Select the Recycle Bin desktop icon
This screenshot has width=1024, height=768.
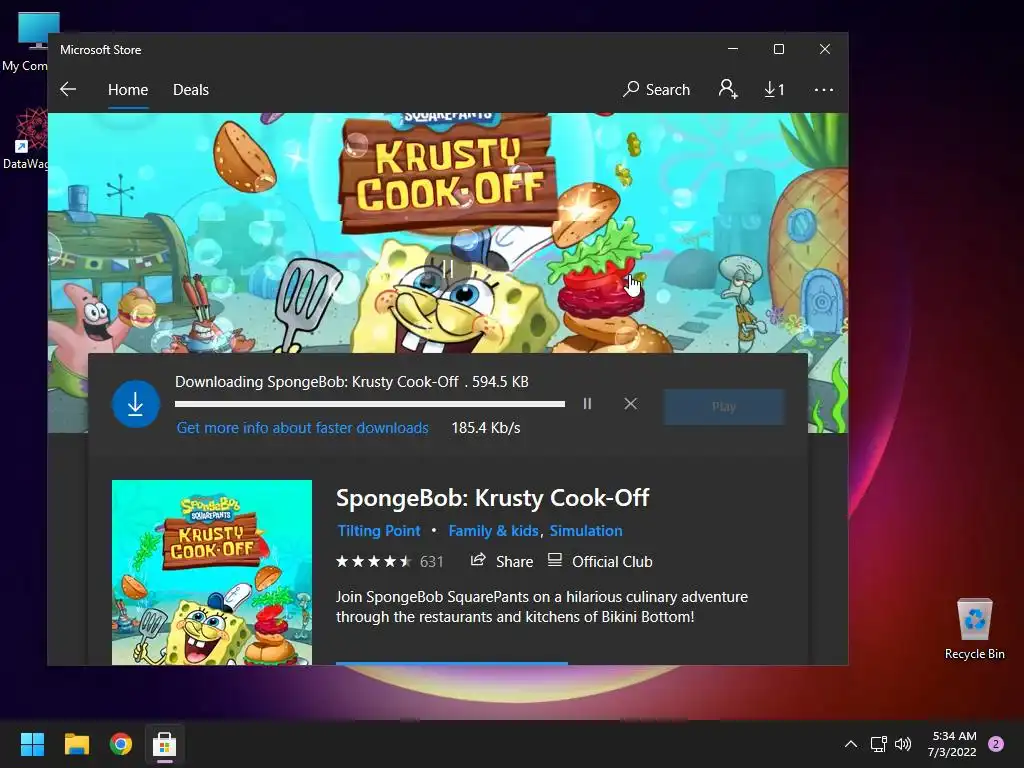[974, 629]
